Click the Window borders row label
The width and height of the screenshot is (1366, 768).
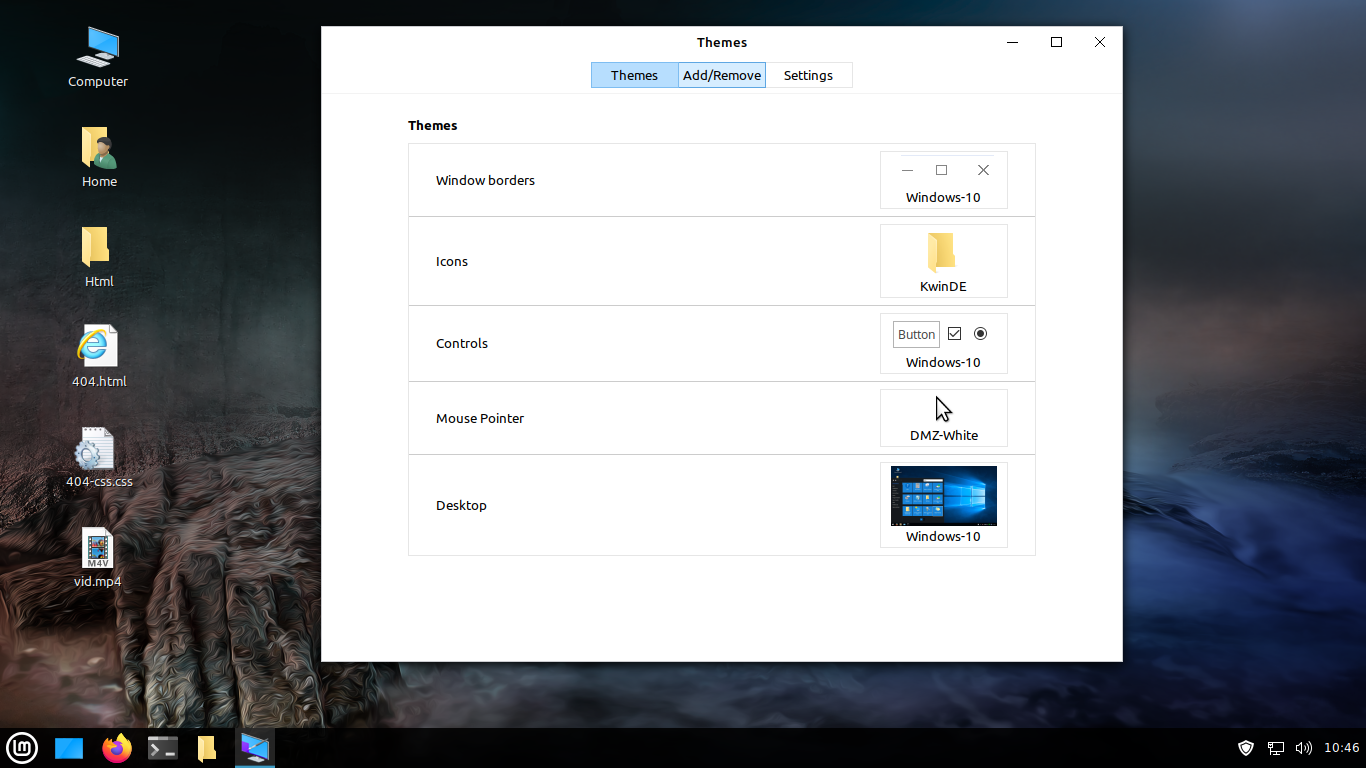point(485,181)
